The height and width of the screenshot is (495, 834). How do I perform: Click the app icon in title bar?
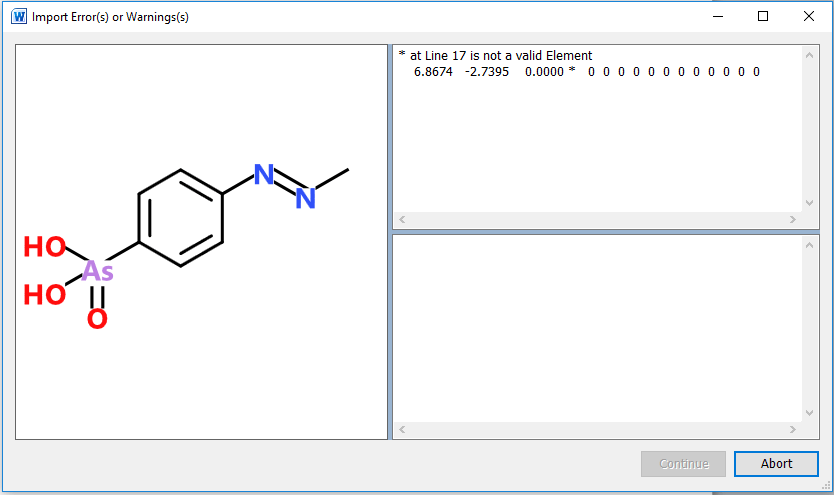click(18, 17)
